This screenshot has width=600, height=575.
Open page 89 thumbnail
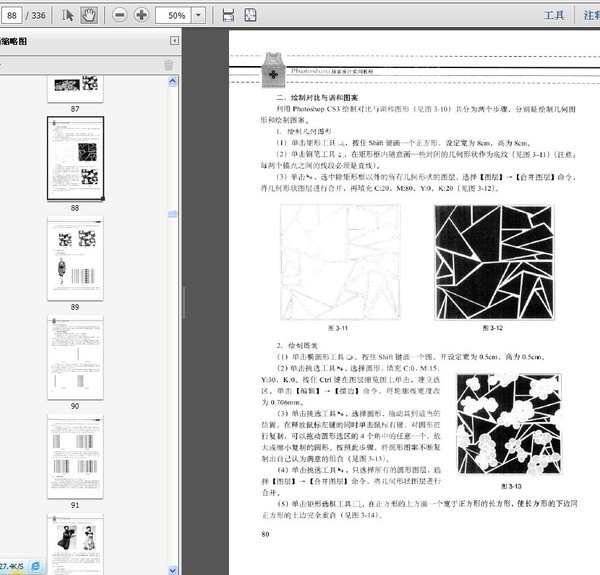75,256
